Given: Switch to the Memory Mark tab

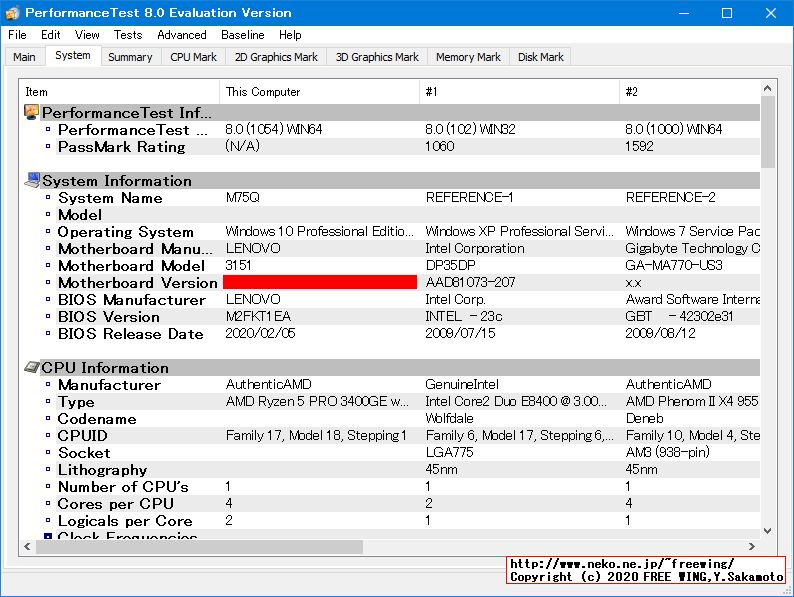Looking at the screenshot, I should click(x=468, y=57).
